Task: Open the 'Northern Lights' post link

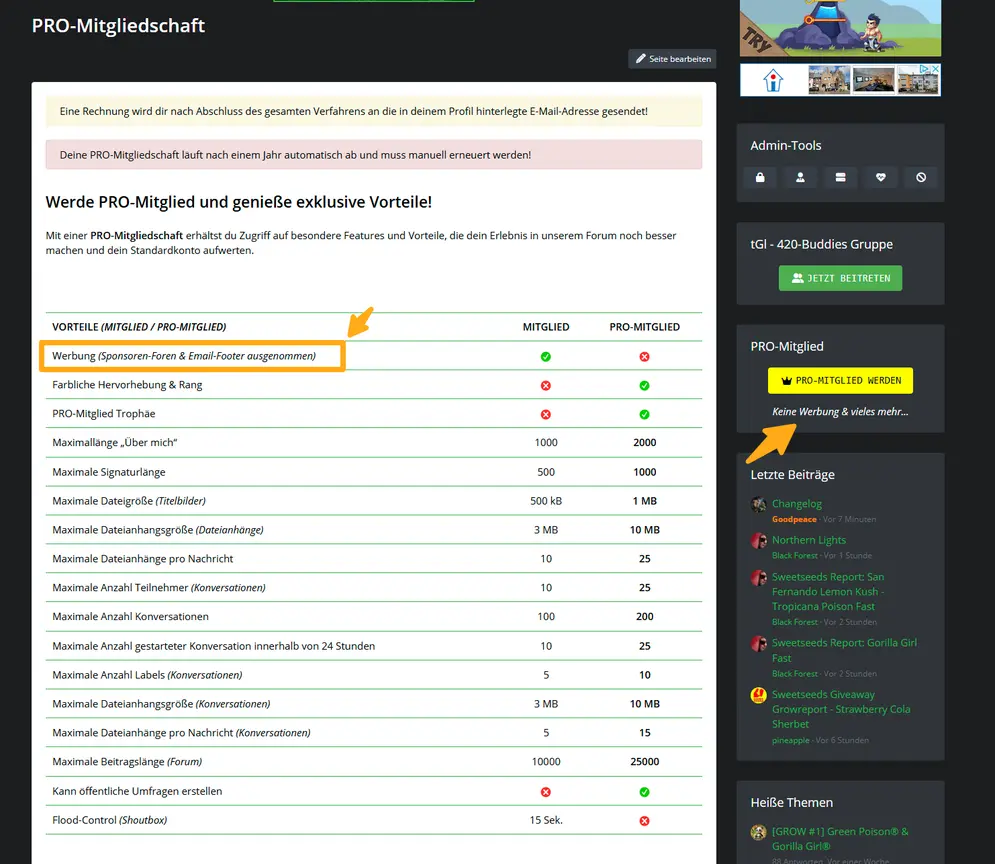Action: pos(808,540)
